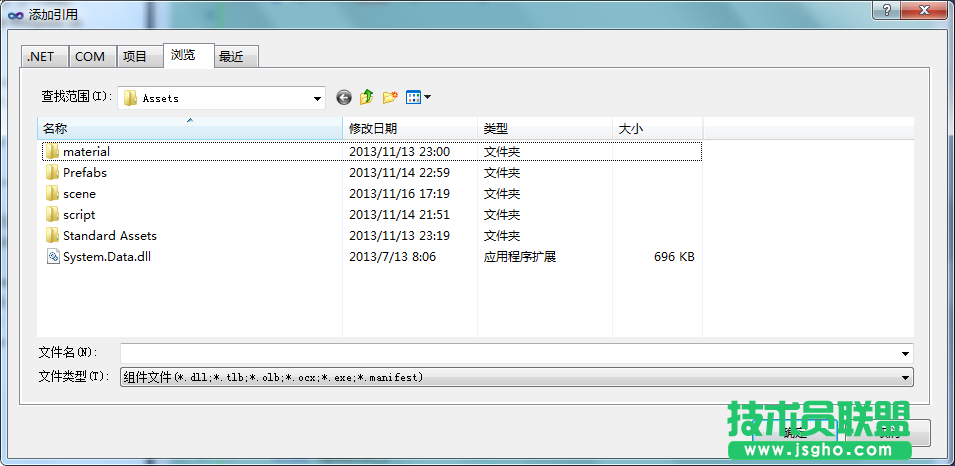Open the 项目 tab

pos(139,57)
